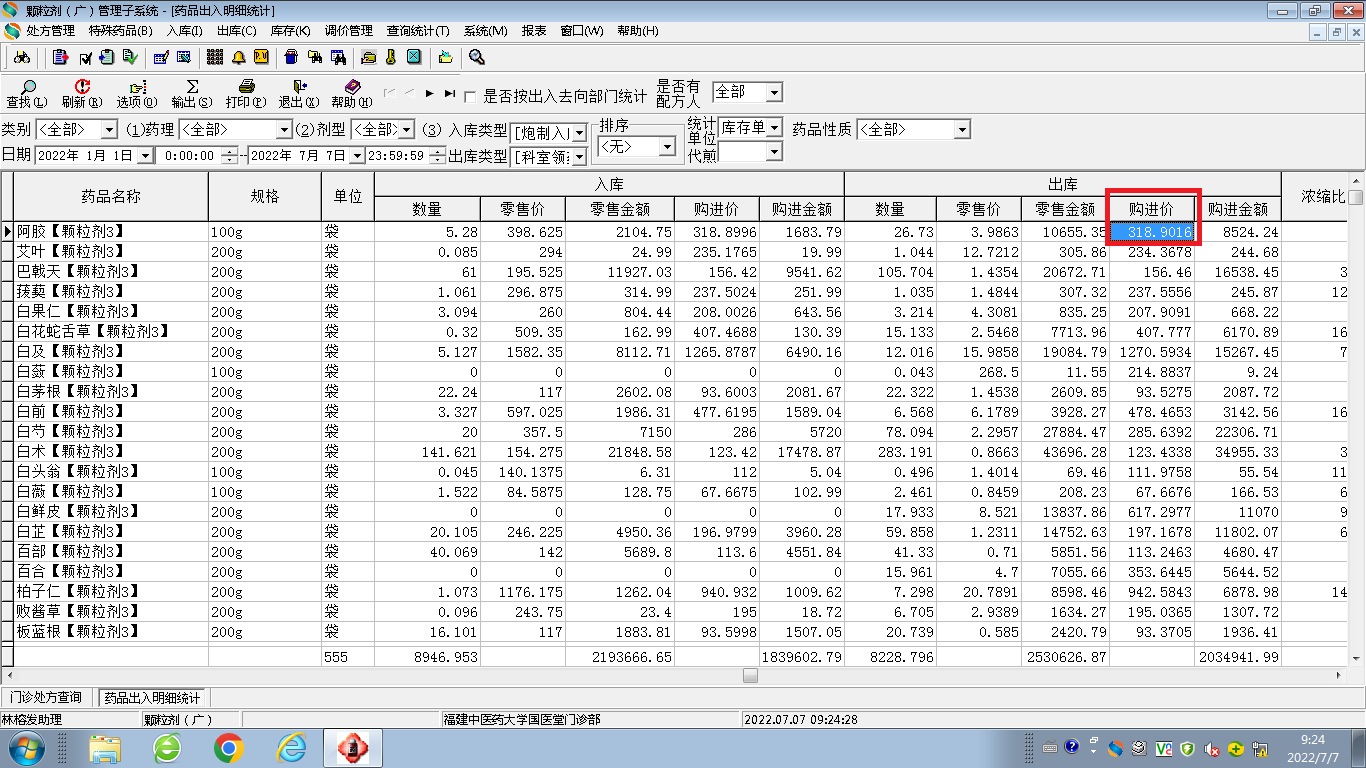Click the checked box toolbar icon

pos(85,57)
